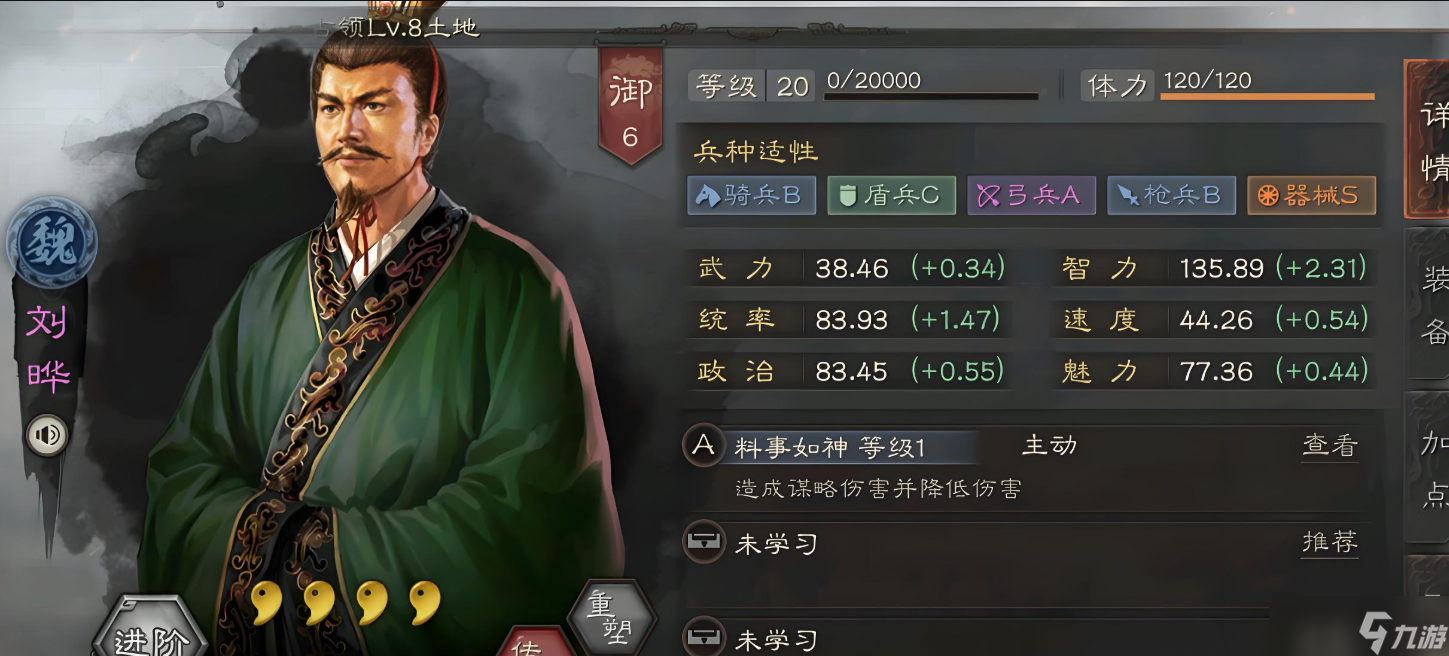This screenshot has height=656, width=1449.
Task: Tap the 御 6 command banner
Action: pos(630,105)
